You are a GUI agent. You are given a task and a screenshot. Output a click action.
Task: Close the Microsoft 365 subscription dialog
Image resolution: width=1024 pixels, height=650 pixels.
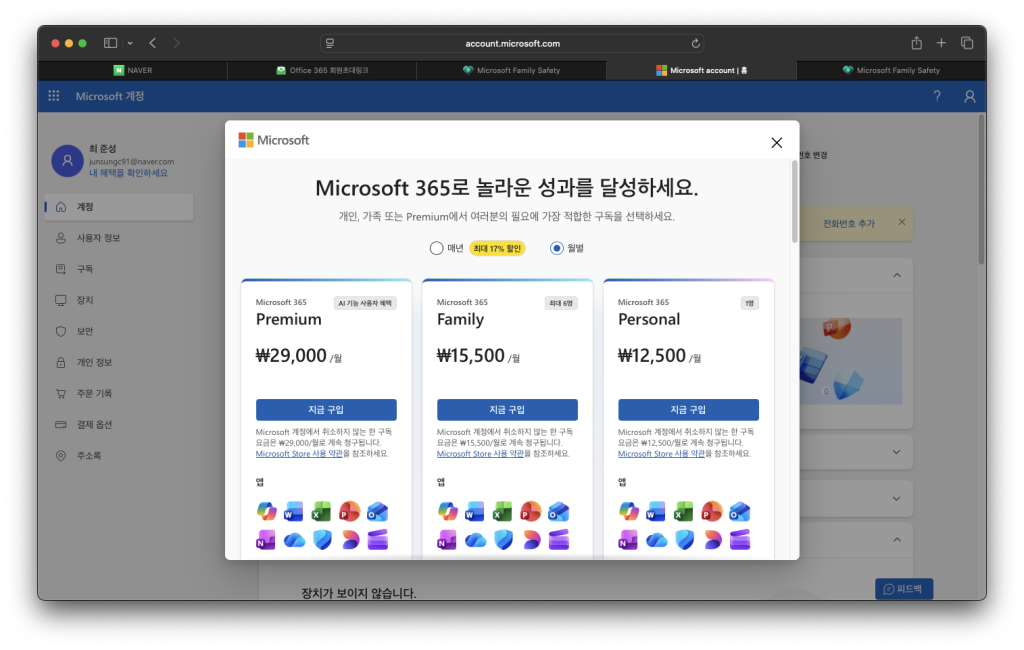776,142
